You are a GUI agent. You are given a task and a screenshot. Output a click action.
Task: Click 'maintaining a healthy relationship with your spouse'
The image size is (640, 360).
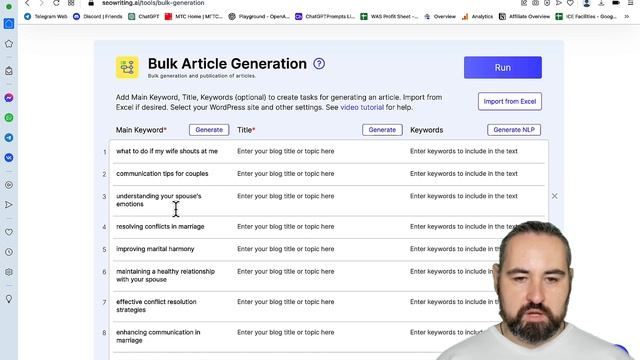click(x=165, y=276)
